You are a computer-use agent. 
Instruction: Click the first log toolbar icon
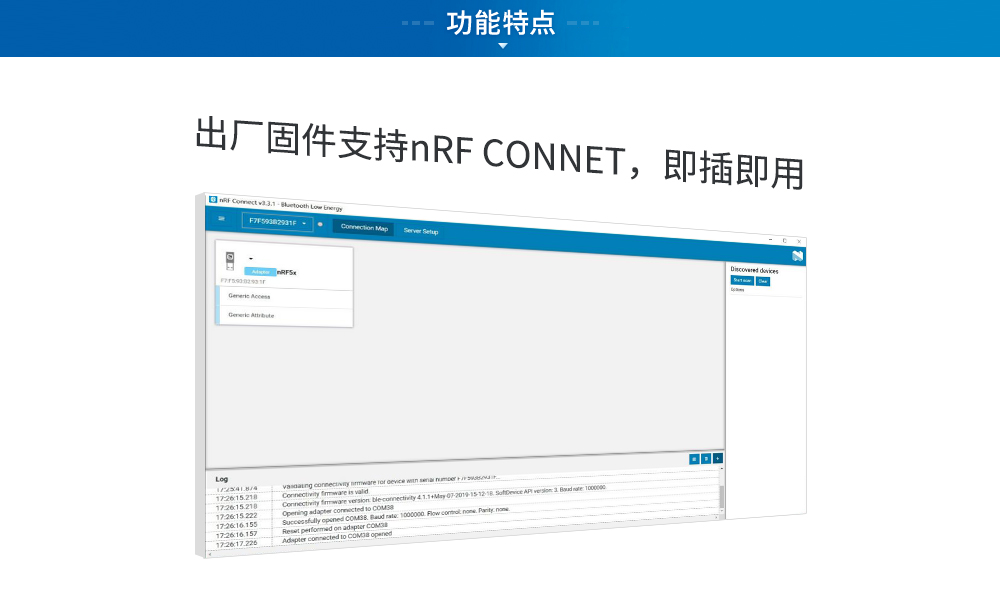[x=694, y=459]
